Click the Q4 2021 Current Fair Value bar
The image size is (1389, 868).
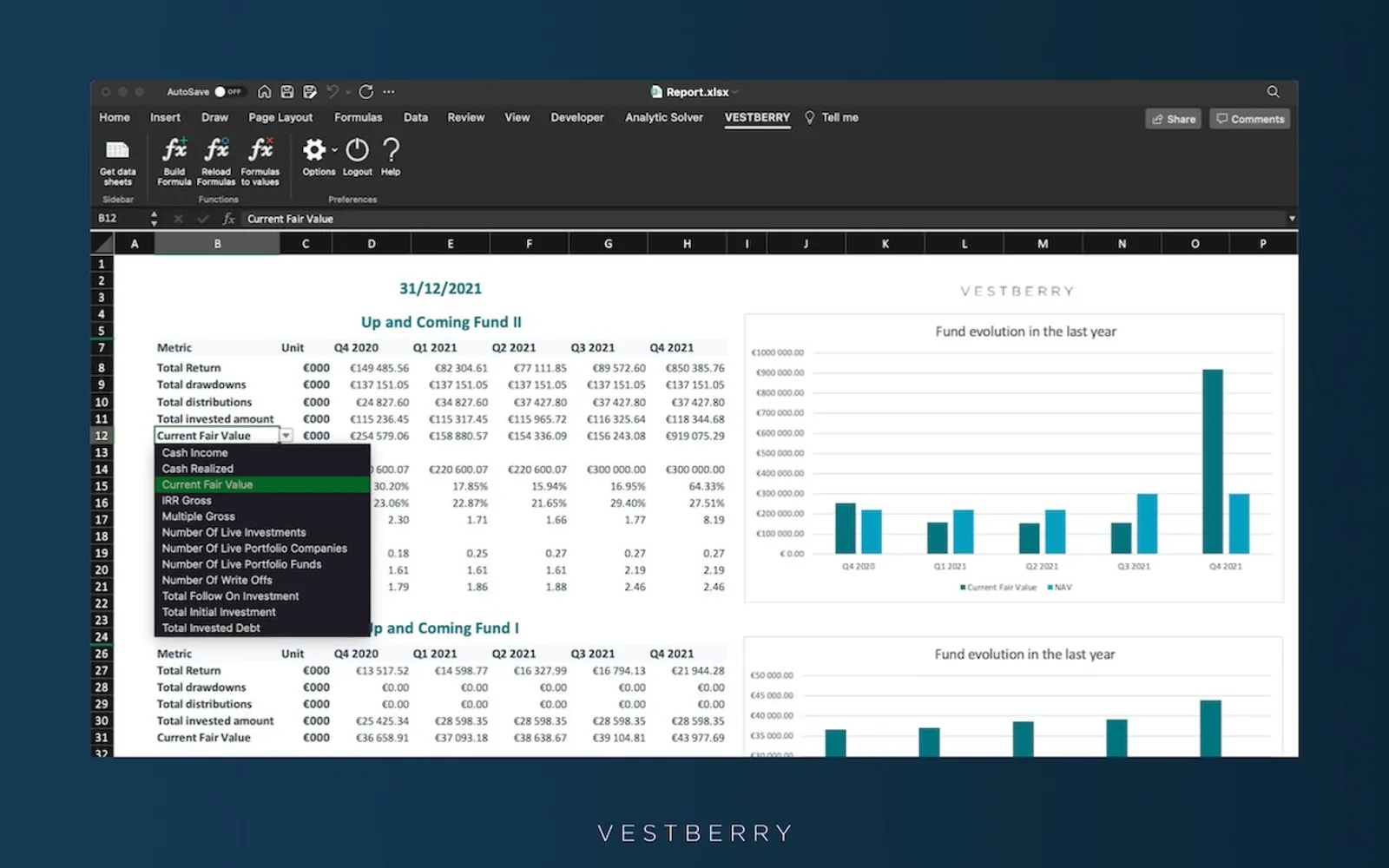click(1213, 462)
